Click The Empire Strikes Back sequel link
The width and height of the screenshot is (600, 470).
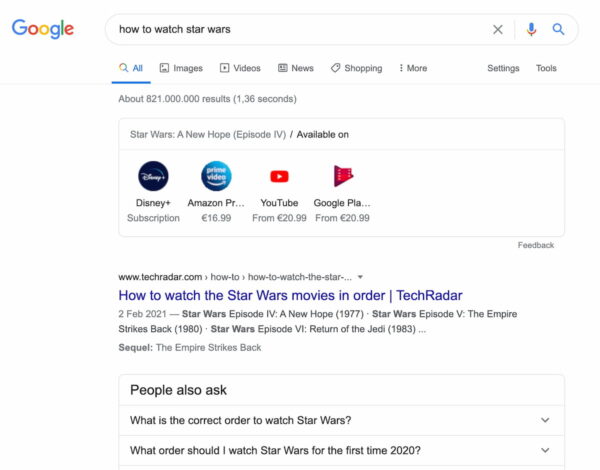coord(209,348)
